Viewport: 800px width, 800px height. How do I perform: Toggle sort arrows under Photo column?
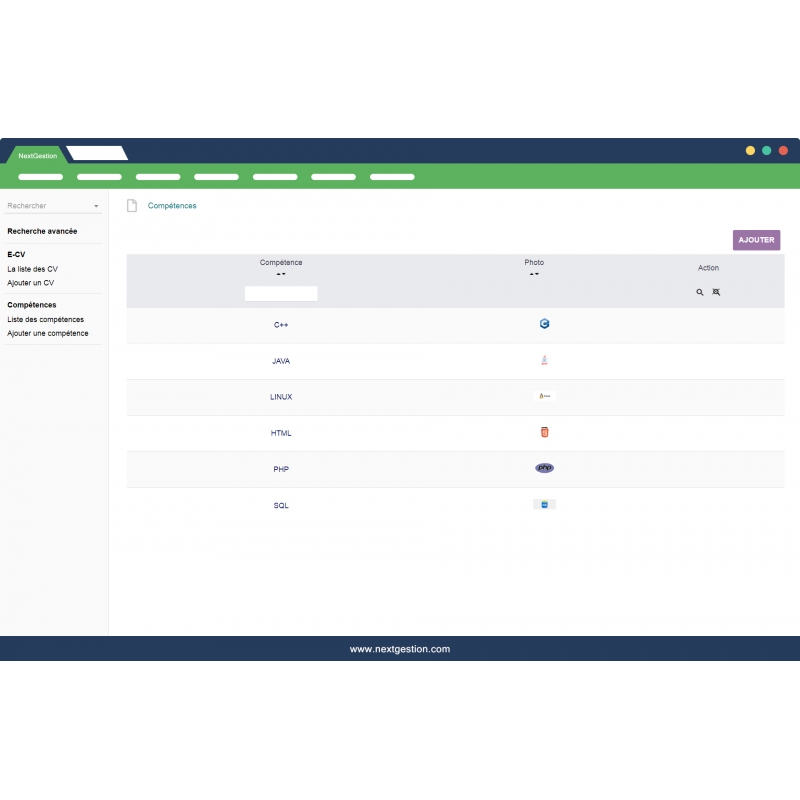click(x=534, y=274)
